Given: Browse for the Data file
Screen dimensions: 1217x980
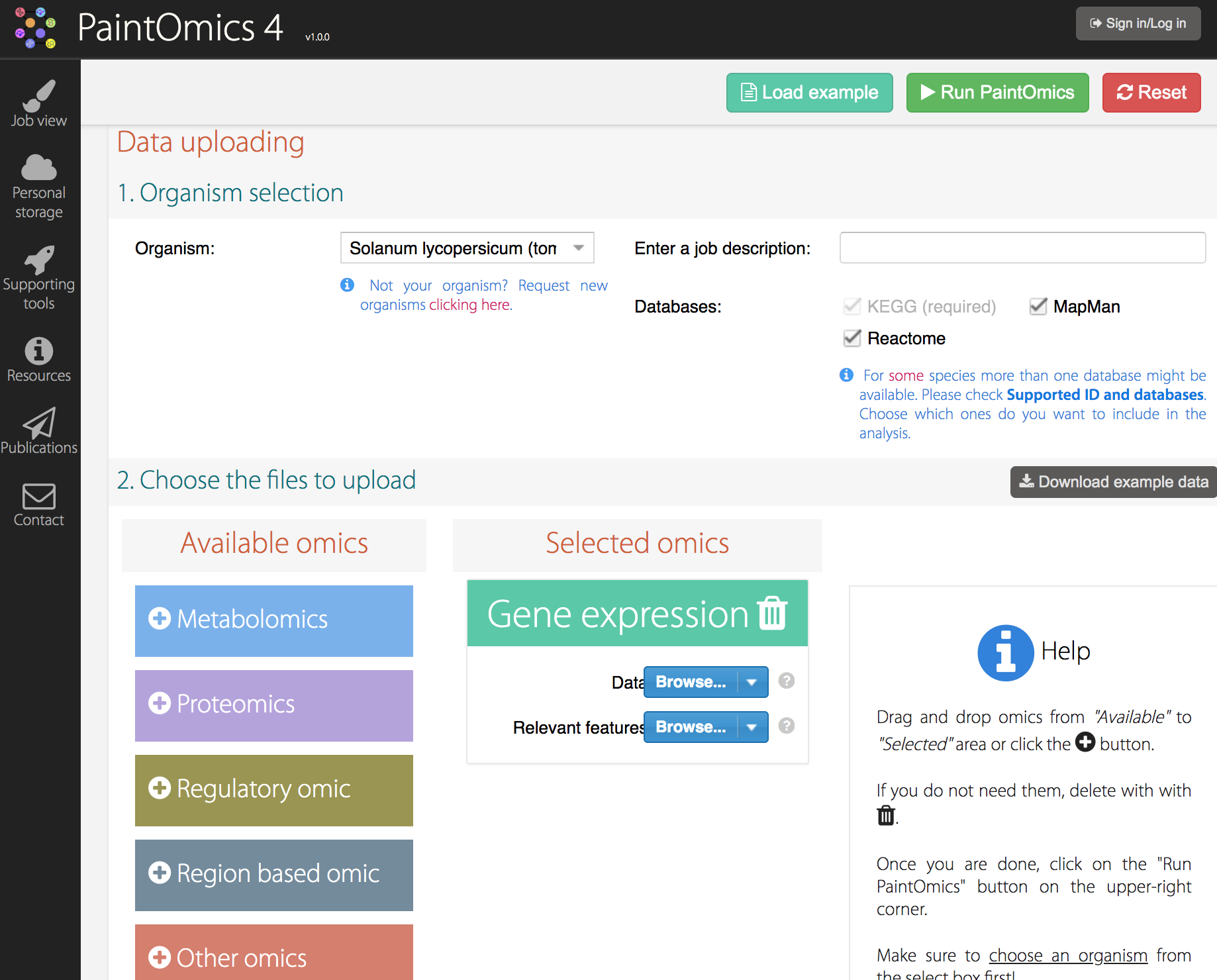Looking at the screenshot, I should 691,682.
